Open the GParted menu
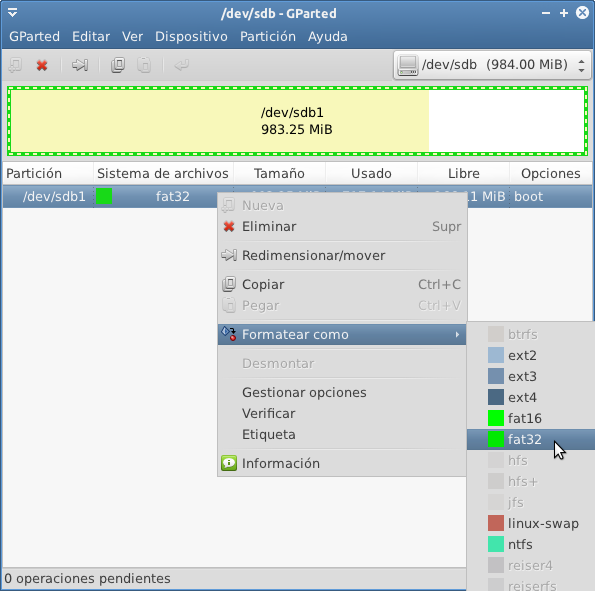This screenshot has width=595, height=591. click(x=34, y=36)
